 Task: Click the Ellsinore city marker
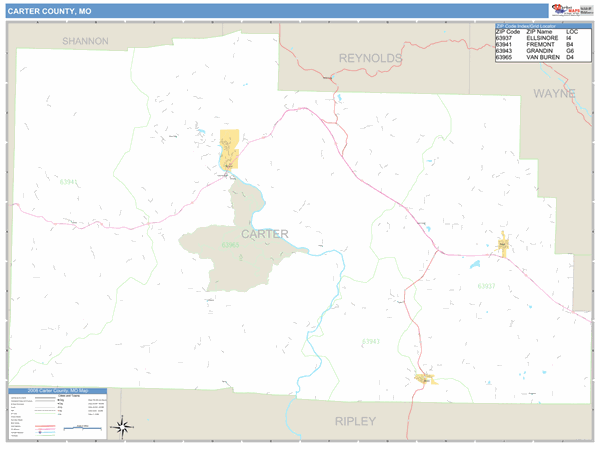(503, 244)
